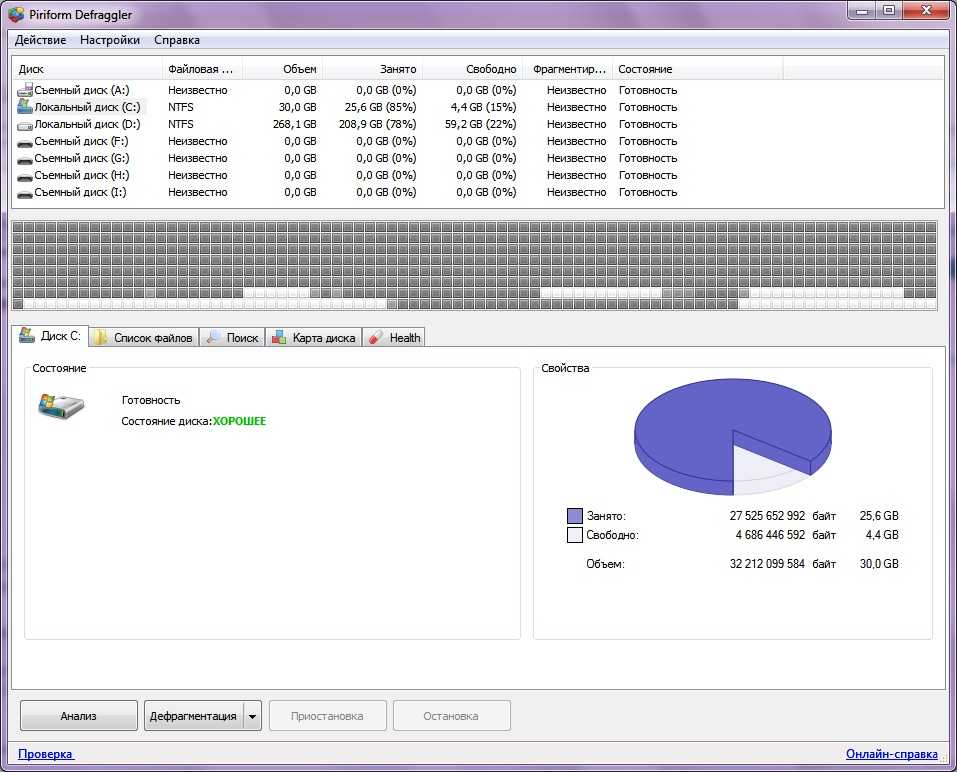Click the removable disk (I:) icon
The width and height of the screenshot is (957, 772).
click(x=25, y=192)
